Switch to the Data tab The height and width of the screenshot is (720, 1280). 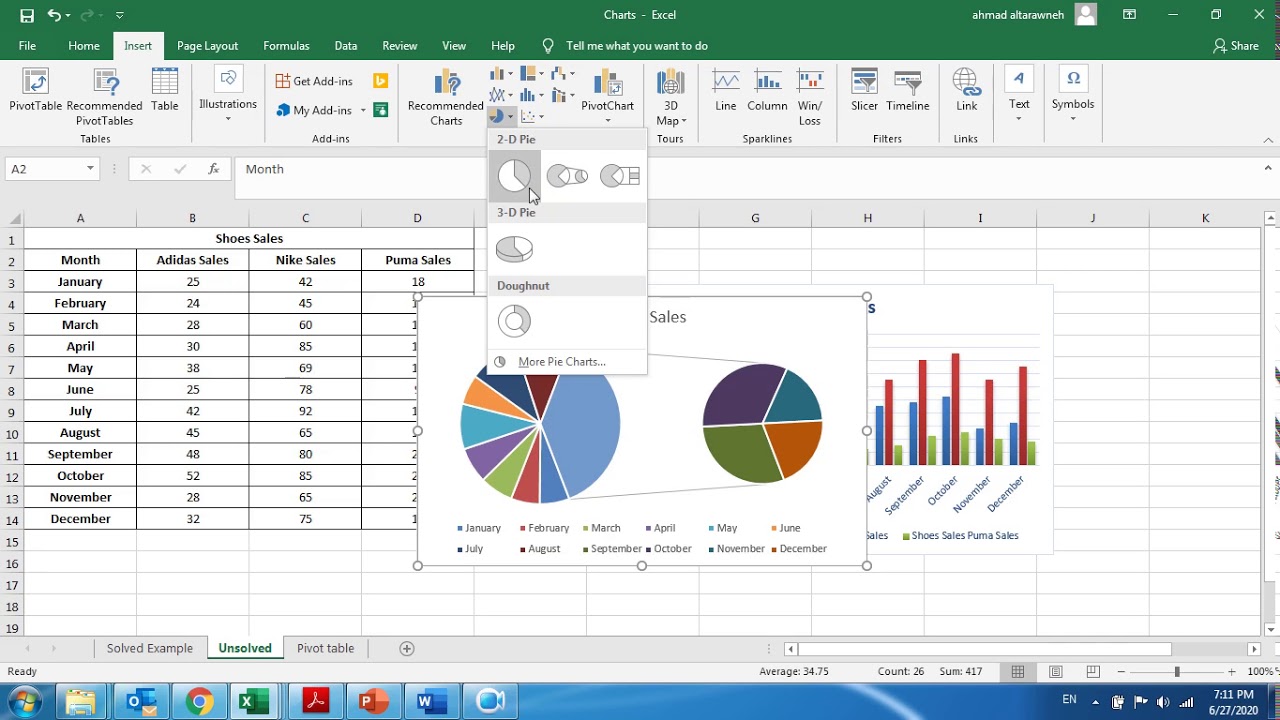346,46
